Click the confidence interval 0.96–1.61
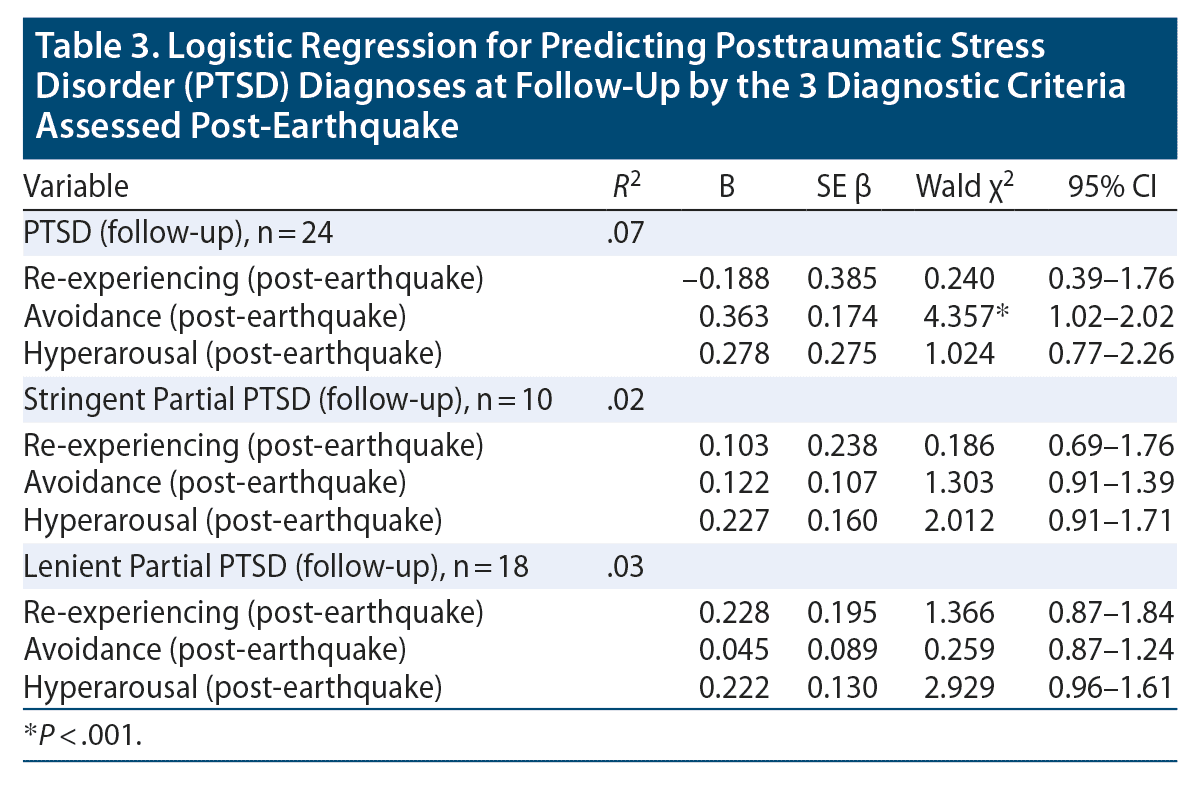Image resolution: width=1199 pixels, height=788 pixels. pyautogui.click(x=1110, y=687)
